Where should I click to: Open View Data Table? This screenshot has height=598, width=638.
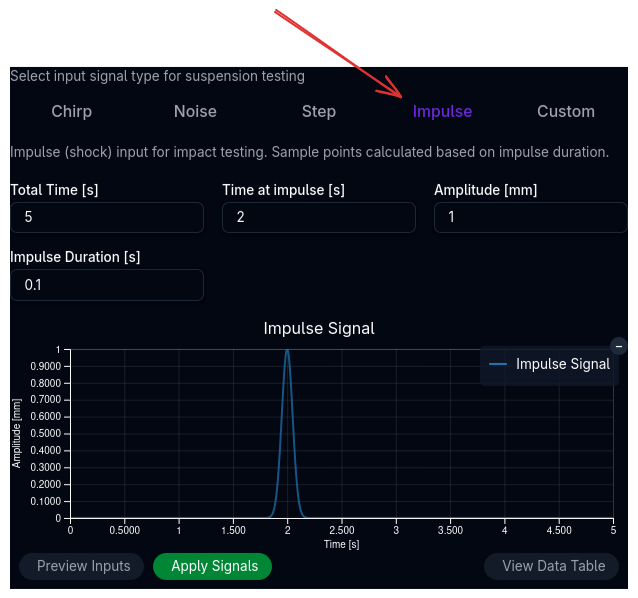[553, 566]
